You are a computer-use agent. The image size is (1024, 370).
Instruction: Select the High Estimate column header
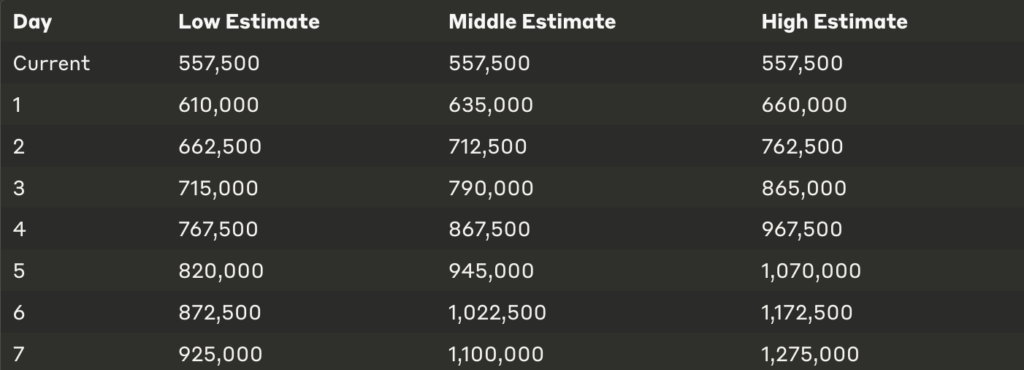click(834, 22)
